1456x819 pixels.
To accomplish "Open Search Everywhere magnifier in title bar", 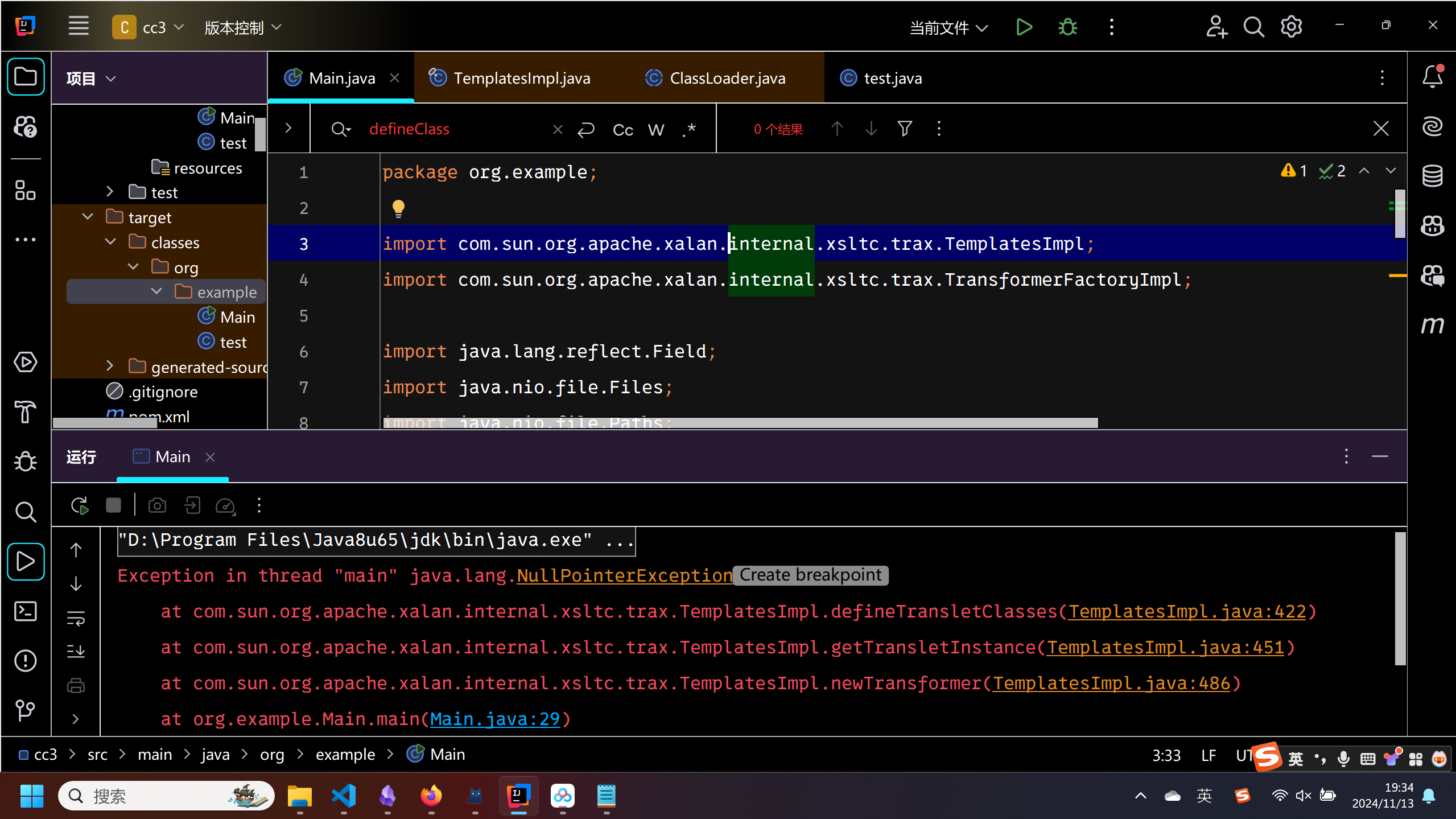I will (1253, 27).
